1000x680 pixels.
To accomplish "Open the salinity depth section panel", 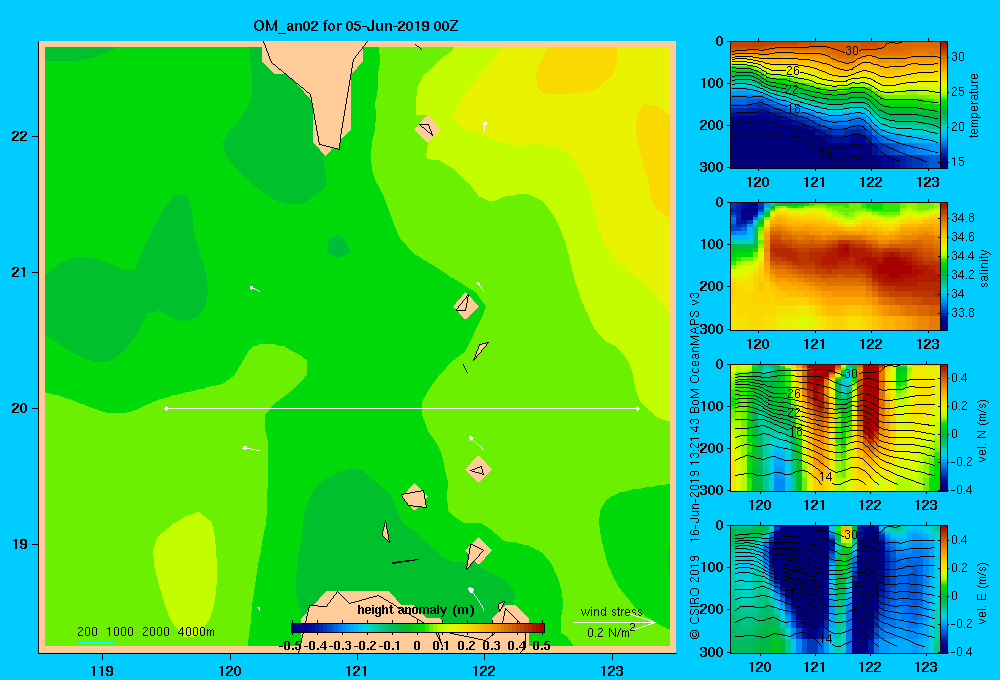I will click(834, 266).
